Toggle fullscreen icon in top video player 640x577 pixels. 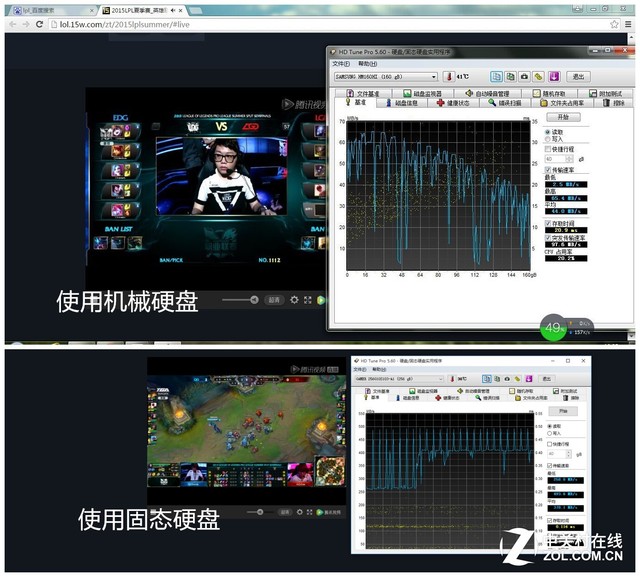308,300
